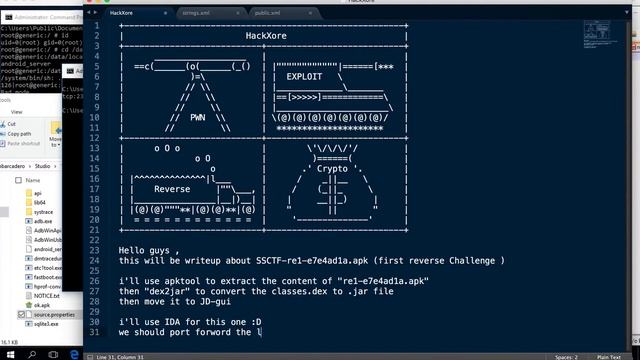Click the 'then move it to JD-gui' line
The height and width of the screenshot is (360, 640).
coord(175,302)
